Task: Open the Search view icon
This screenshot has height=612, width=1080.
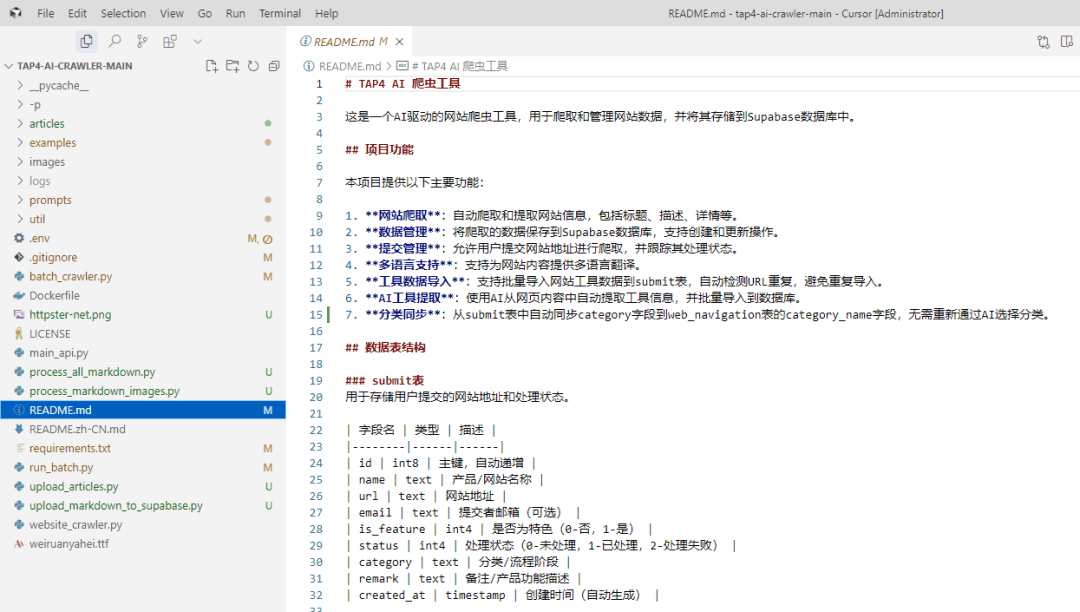Action: pyautogui.click(x=115, y=41)
